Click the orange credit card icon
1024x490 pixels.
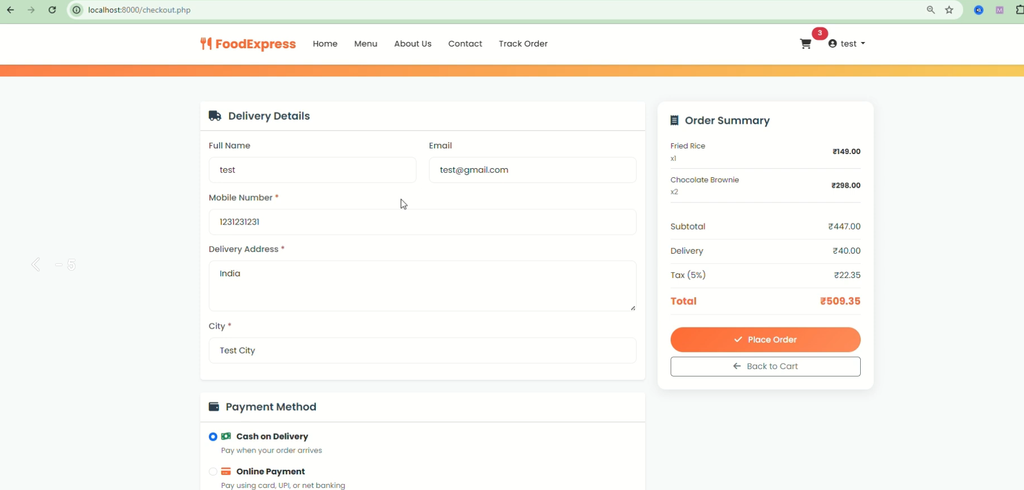226,471
